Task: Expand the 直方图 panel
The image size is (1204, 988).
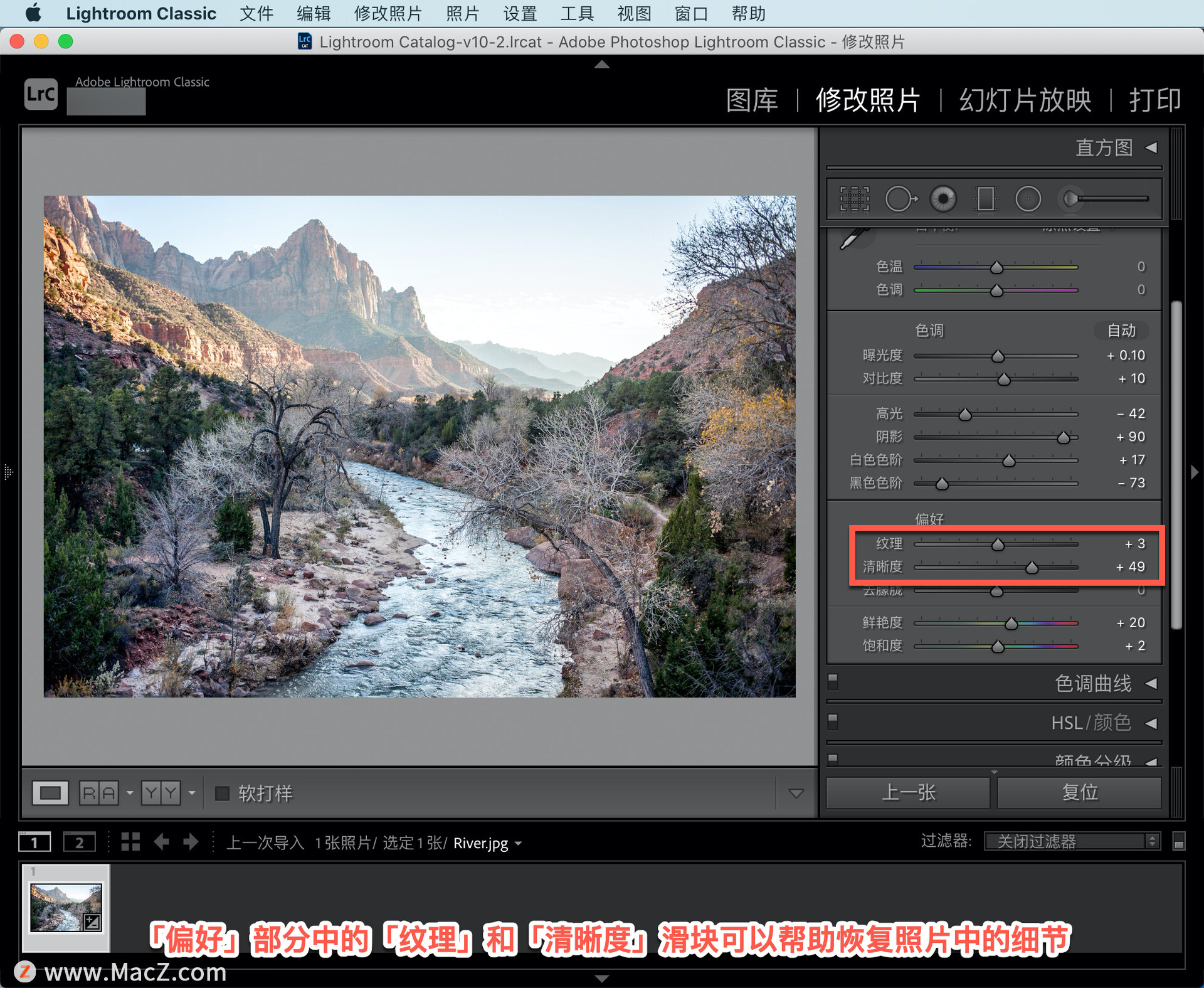Action: coord(1151,147)
